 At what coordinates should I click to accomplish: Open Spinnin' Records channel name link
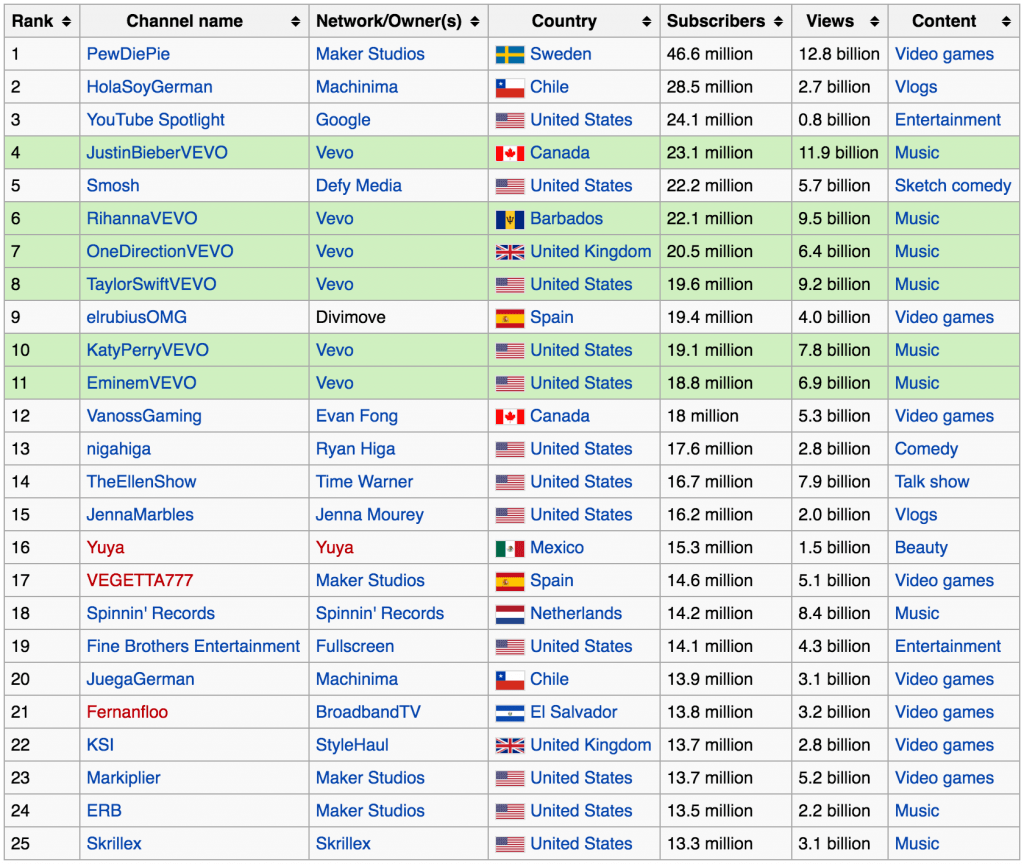151,613
